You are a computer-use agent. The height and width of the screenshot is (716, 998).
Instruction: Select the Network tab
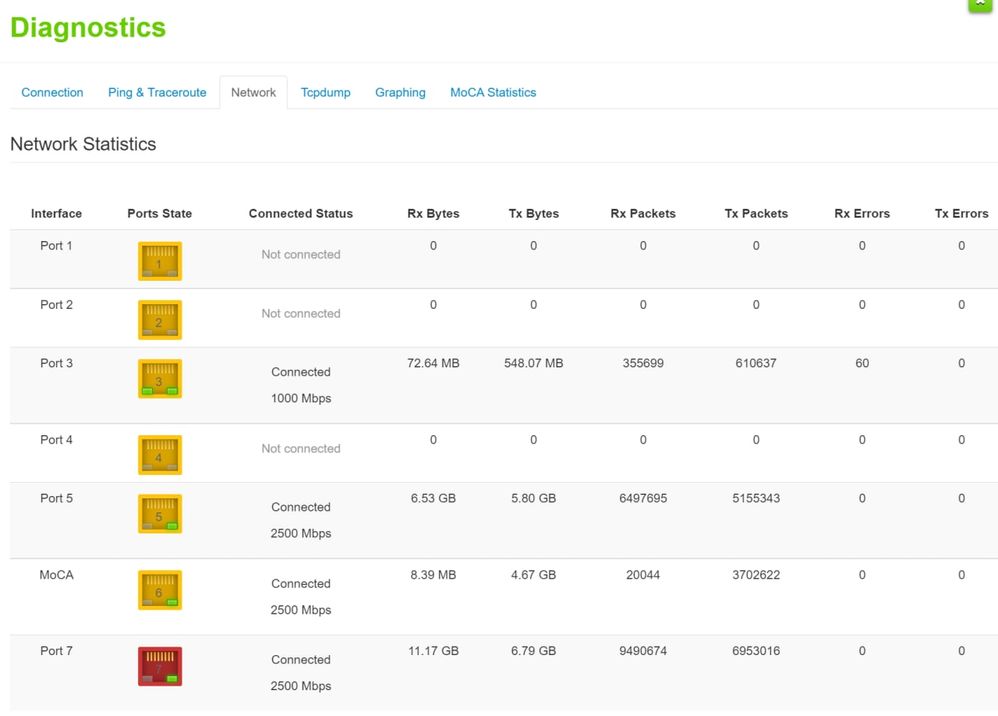(253, 92)
